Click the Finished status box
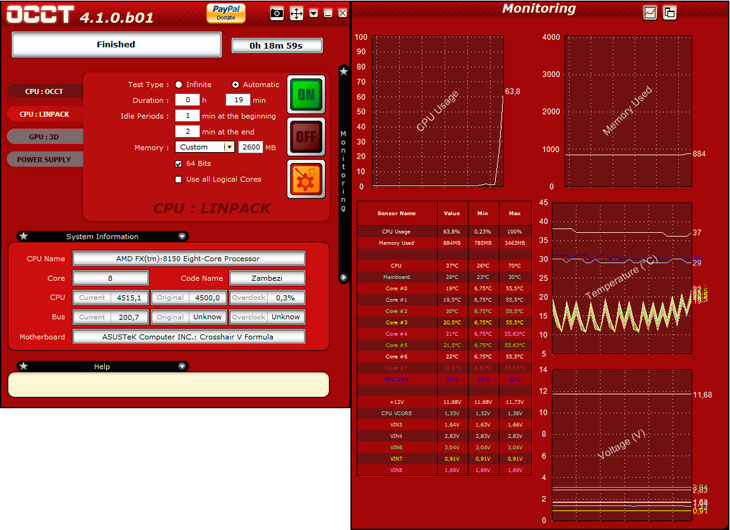 (x=116, y=45)
